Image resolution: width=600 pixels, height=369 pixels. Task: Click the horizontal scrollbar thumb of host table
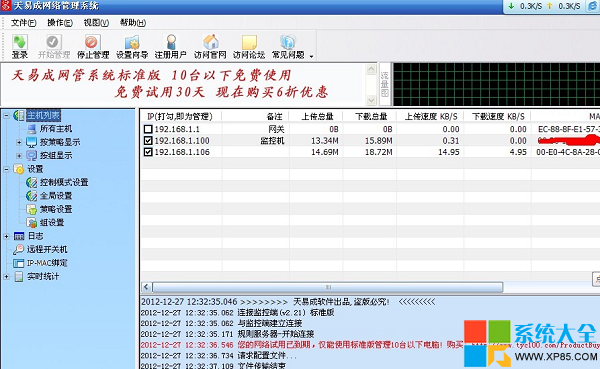tap(328, 287)
